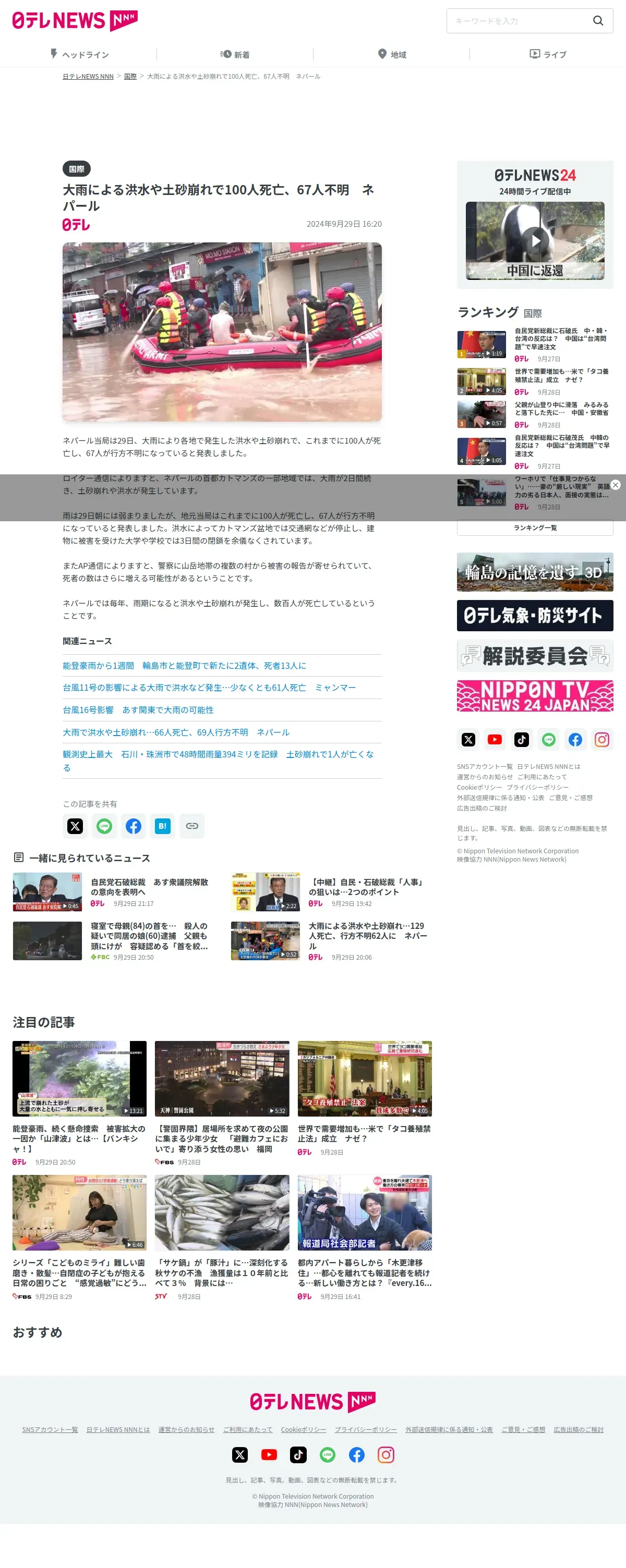Screen dimensions: 626x1568
Task: Open ranking item 2 タコ養殖禁止法
Action: pyautogui.click(x=535, y=382)
